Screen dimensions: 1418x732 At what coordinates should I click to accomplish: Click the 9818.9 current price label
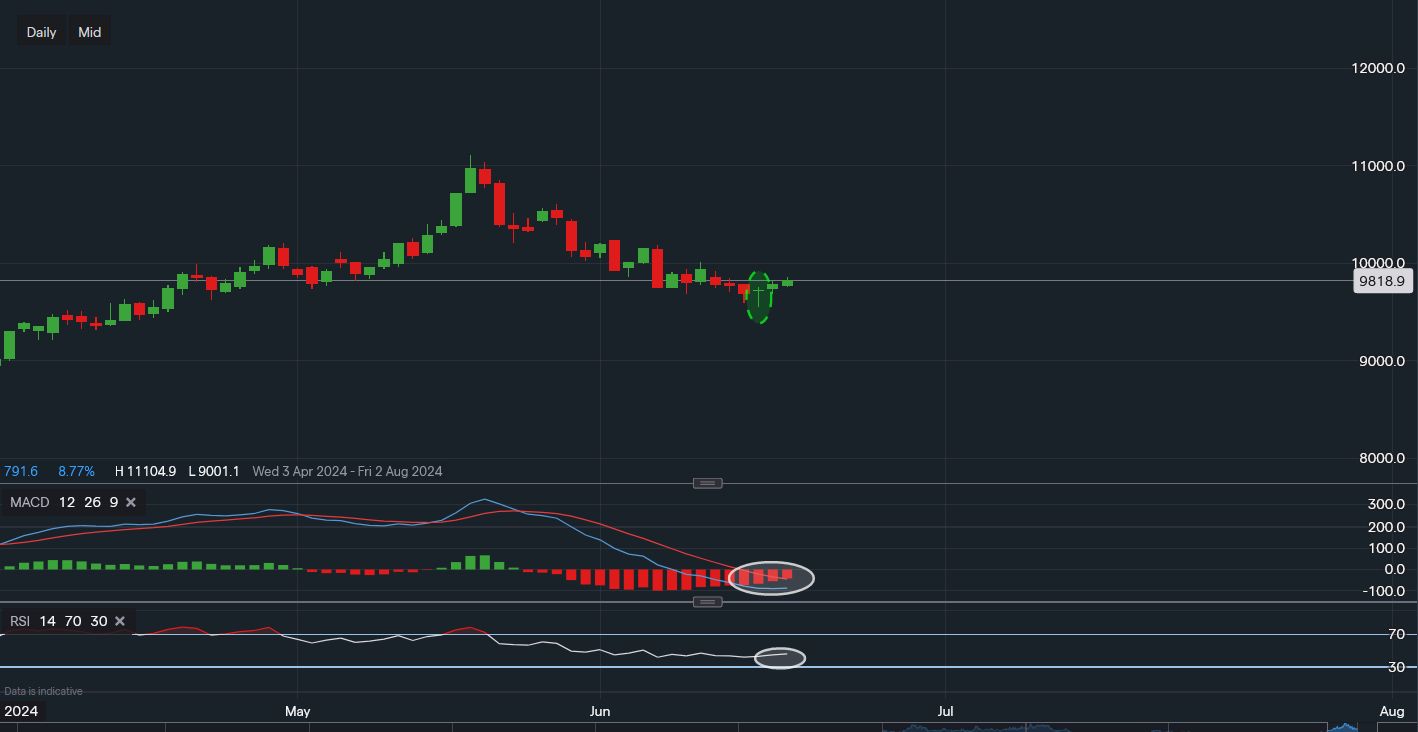1382,282
